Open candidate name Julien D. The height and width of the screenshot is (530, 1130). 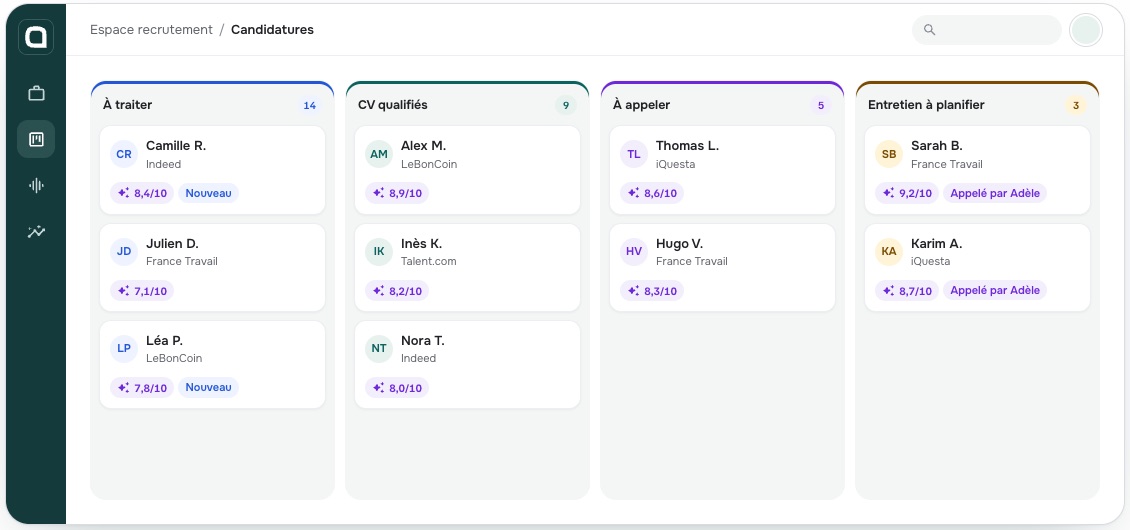(172, 244)
